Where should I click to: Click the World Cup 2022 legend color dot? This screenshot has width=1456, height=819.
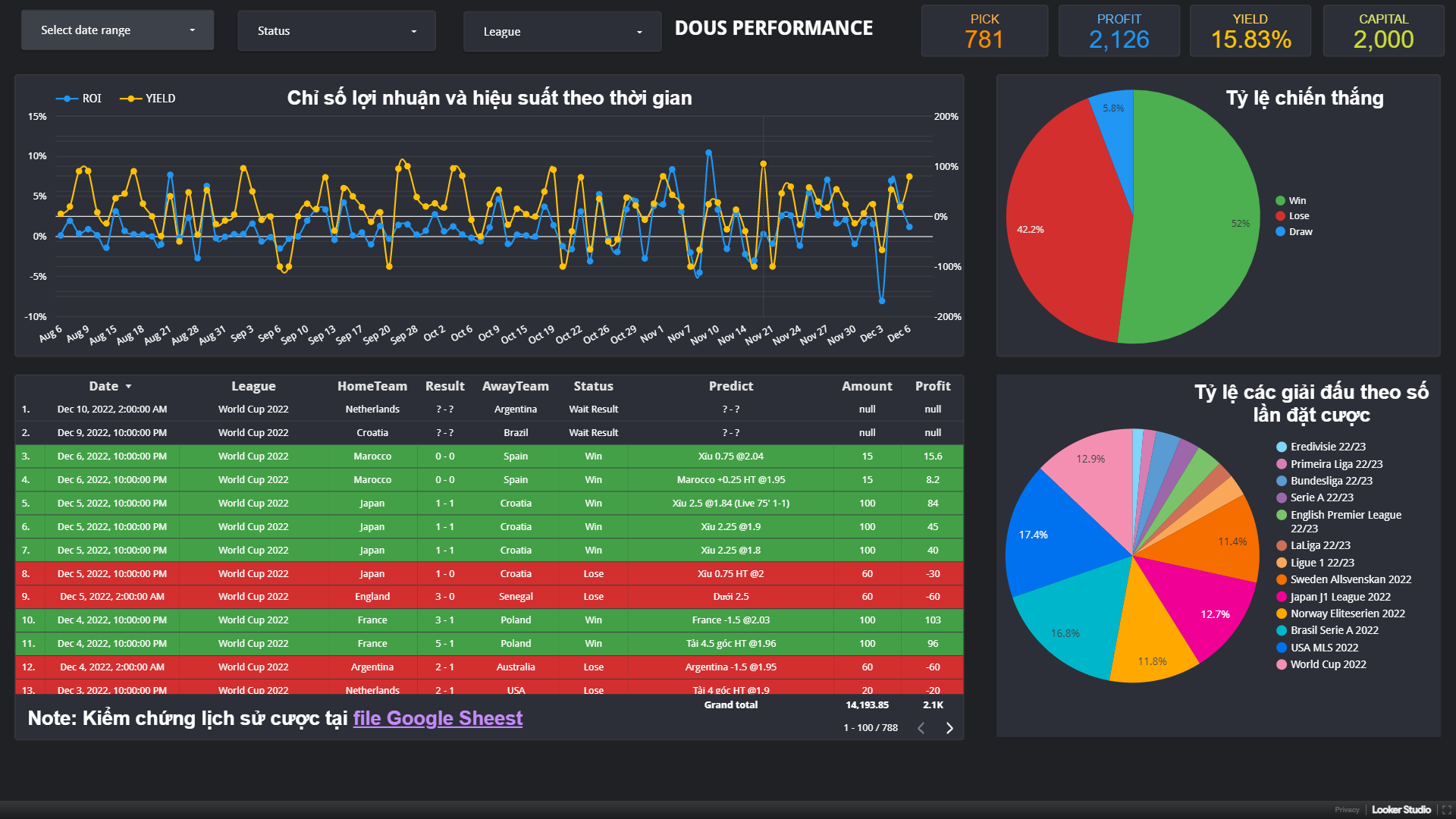tap(1282, 664)
